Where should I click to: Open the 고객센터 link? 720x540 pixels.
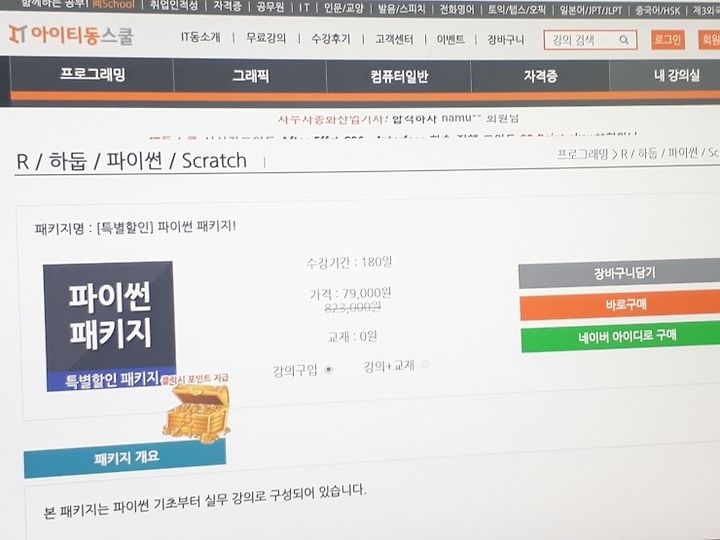point(394,39)
